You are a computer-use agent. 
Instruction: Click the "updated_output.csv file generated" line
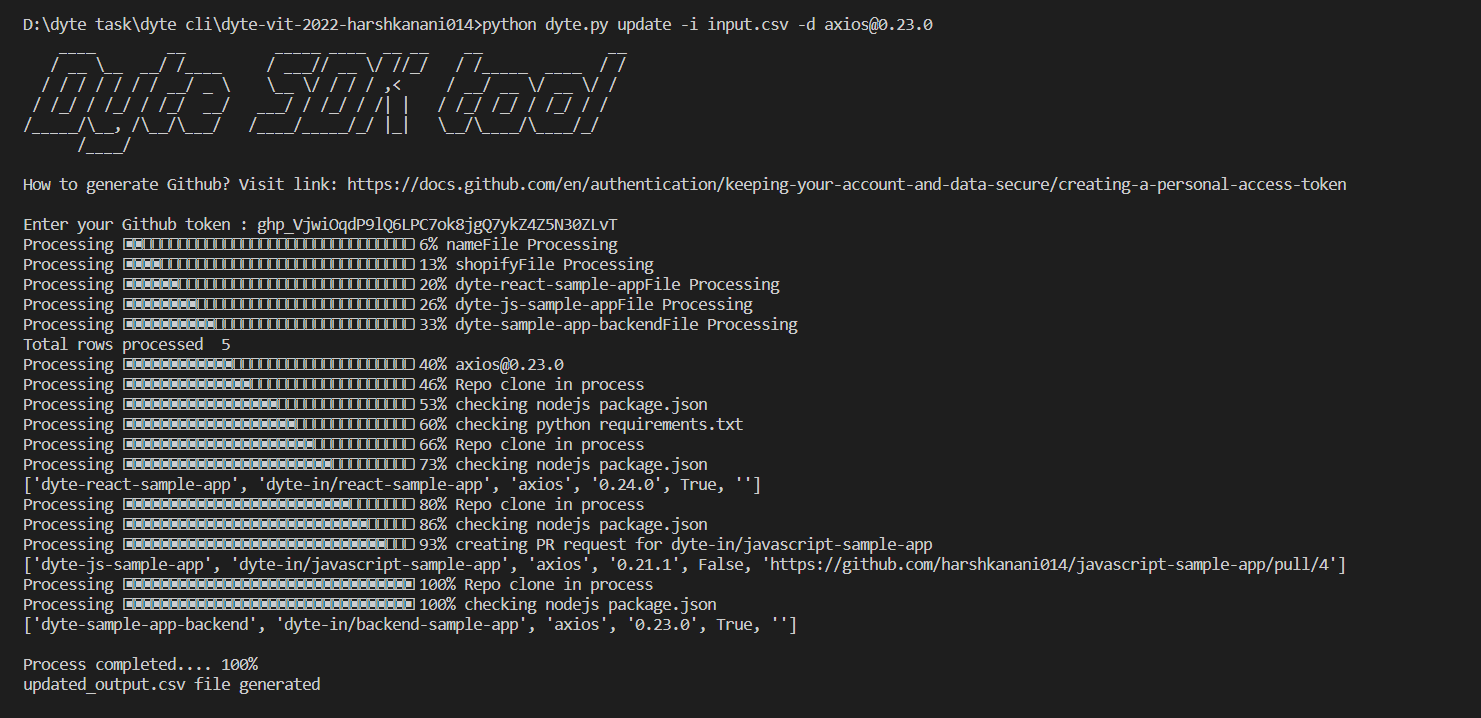(x=171, y=684)
